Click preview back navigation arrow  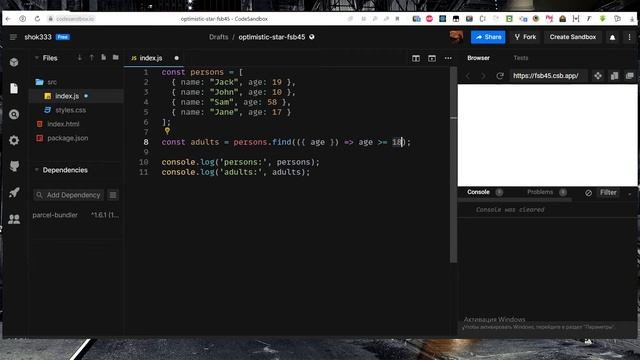pos(468,76)
